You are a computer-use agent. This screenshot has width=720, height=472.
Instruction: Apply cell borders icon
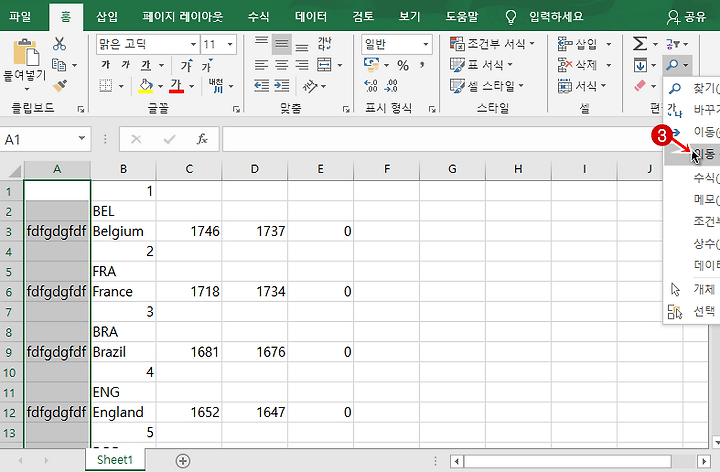pos(106,85)
